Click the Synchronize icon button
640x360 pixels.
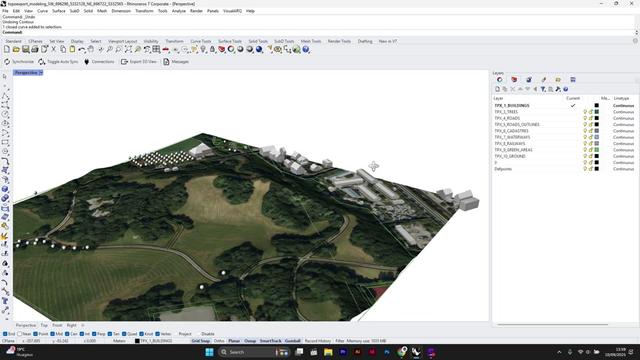pyautogui.click(x=18, y=62)
